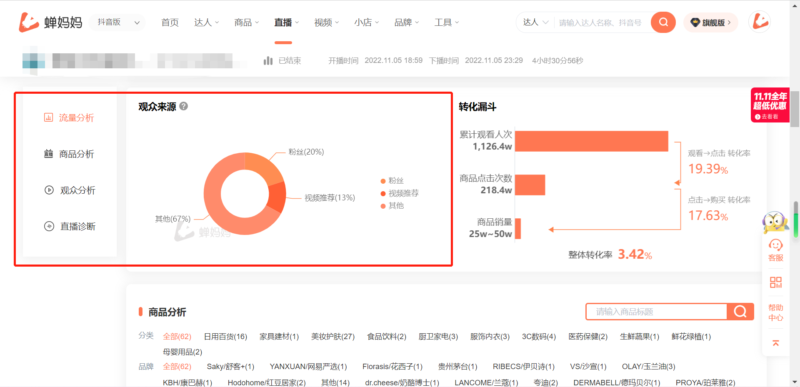Expand the 视频 navigation menu
This screenshot has height=387, width=800.
327,22
